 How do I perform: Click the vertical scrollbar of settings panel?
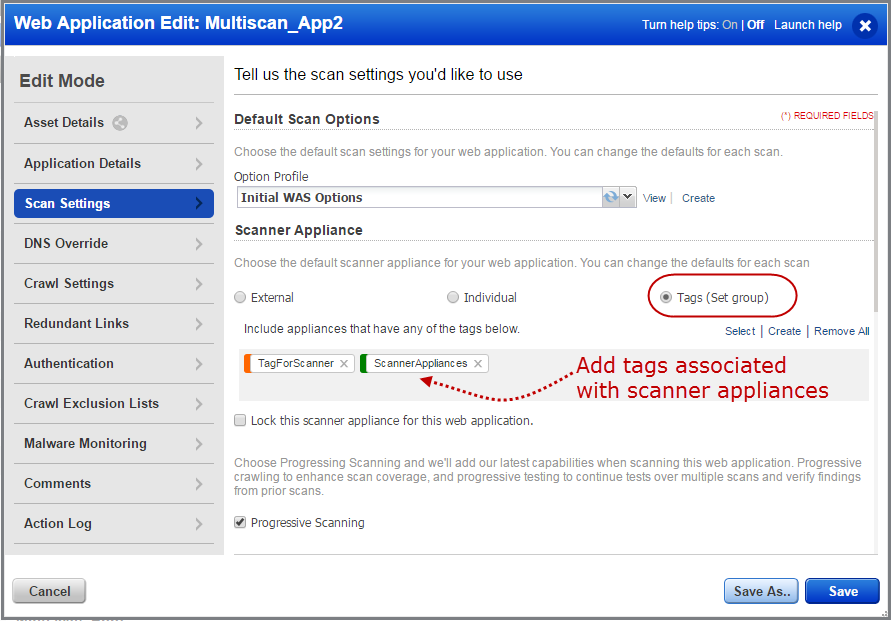click(876, 211)
